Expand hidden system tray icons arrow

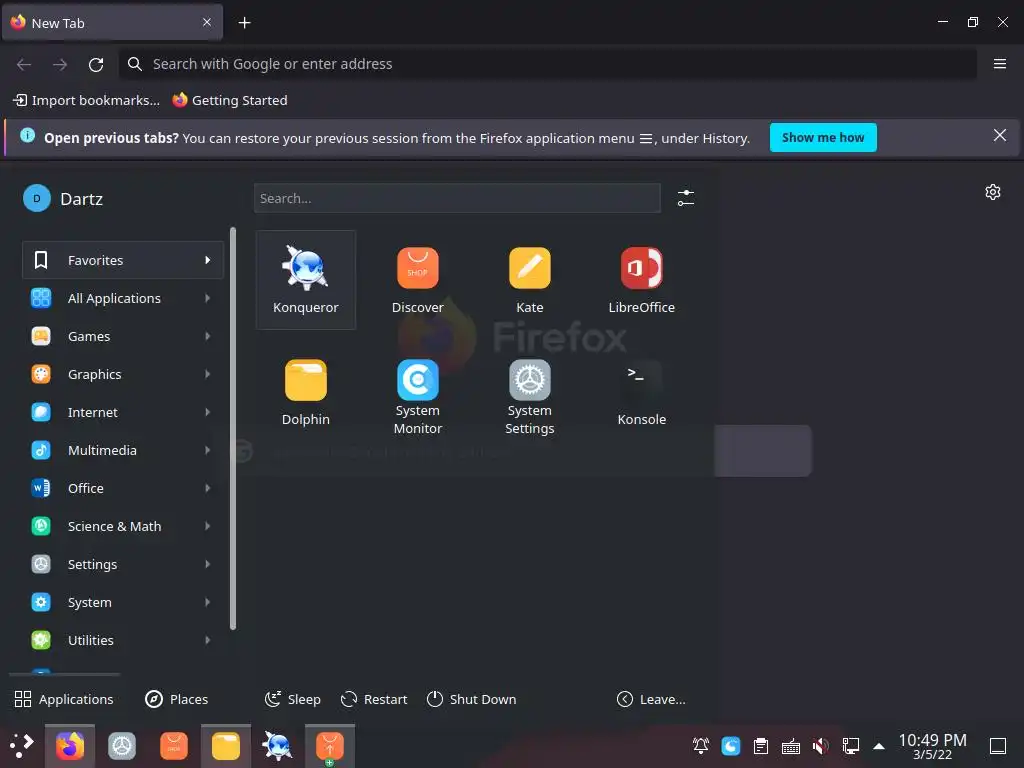879,746
